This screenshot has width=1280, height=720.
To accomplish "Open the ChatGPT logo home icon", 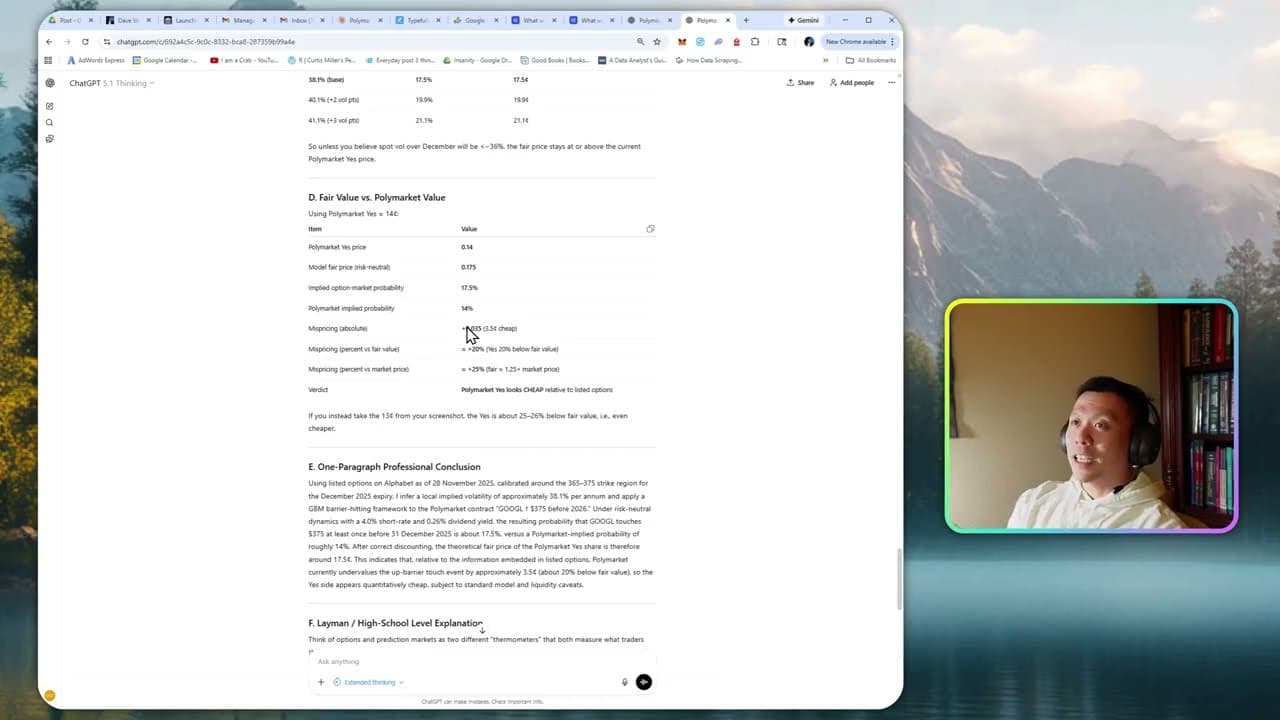I will click(x=50, y=83).
